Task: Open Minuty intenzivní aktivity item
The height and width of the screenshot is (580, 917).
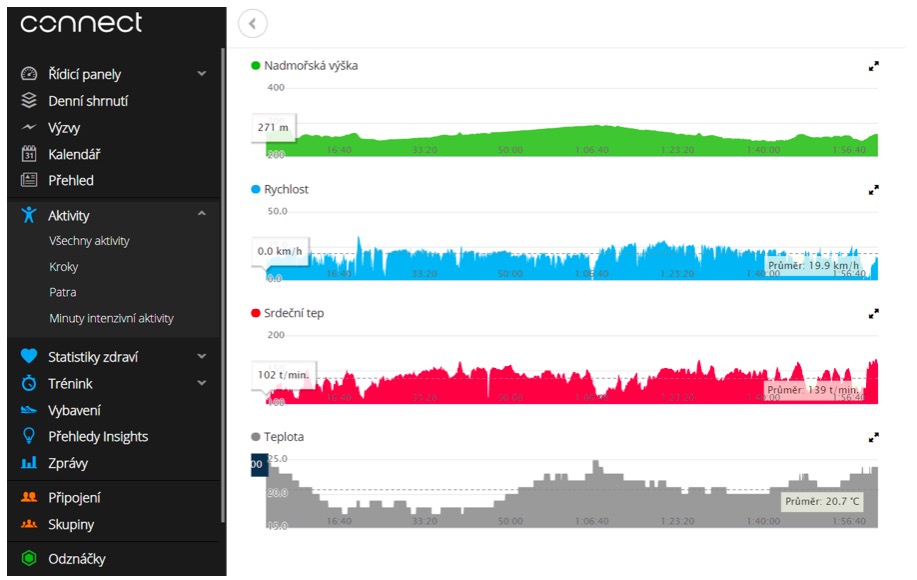Action: tap(111, 318)
